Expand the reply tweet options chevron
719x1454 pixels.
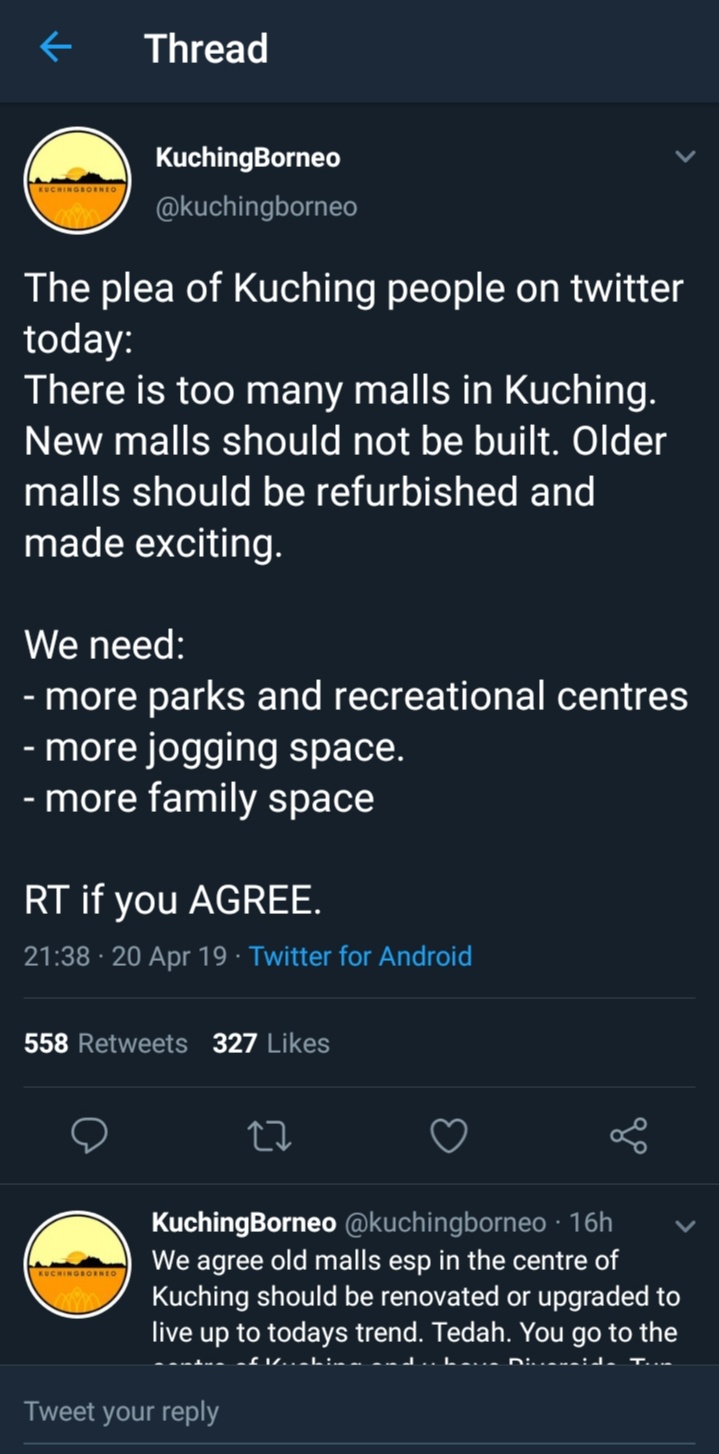(x=685, y=1225)
